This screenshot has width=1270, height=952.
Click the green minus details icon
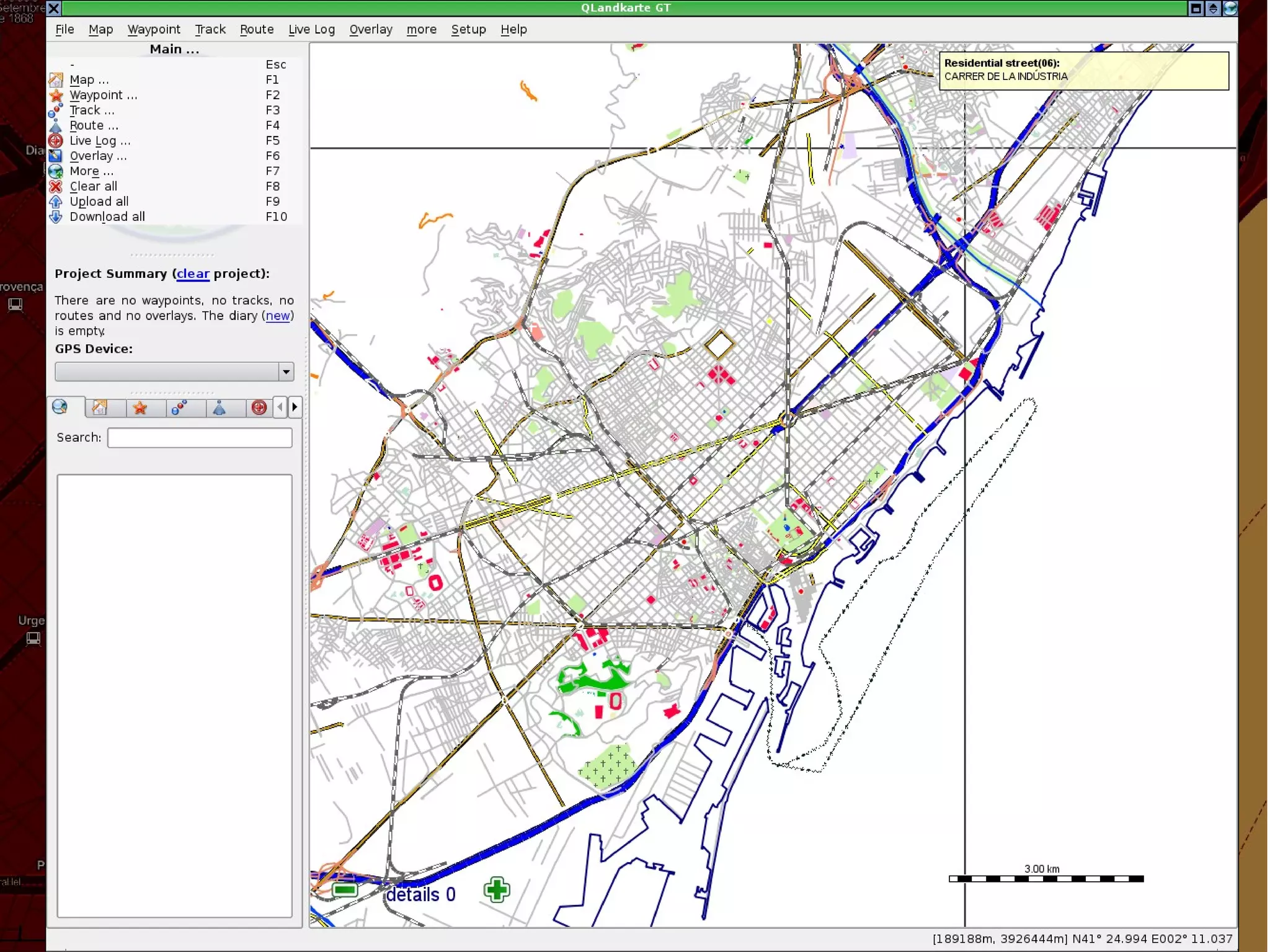[x=345, y=890]
